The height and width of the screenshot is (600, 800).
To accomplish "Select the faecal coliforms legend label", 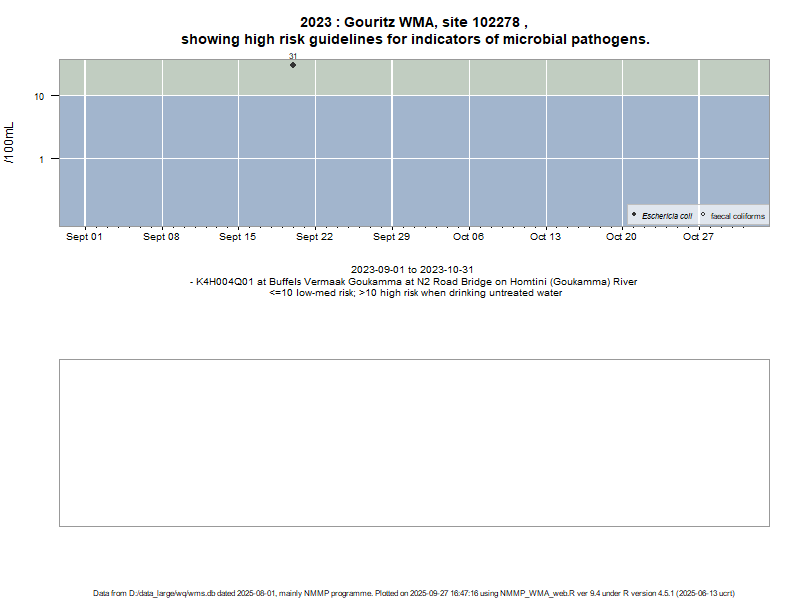I will coord(738,216).
